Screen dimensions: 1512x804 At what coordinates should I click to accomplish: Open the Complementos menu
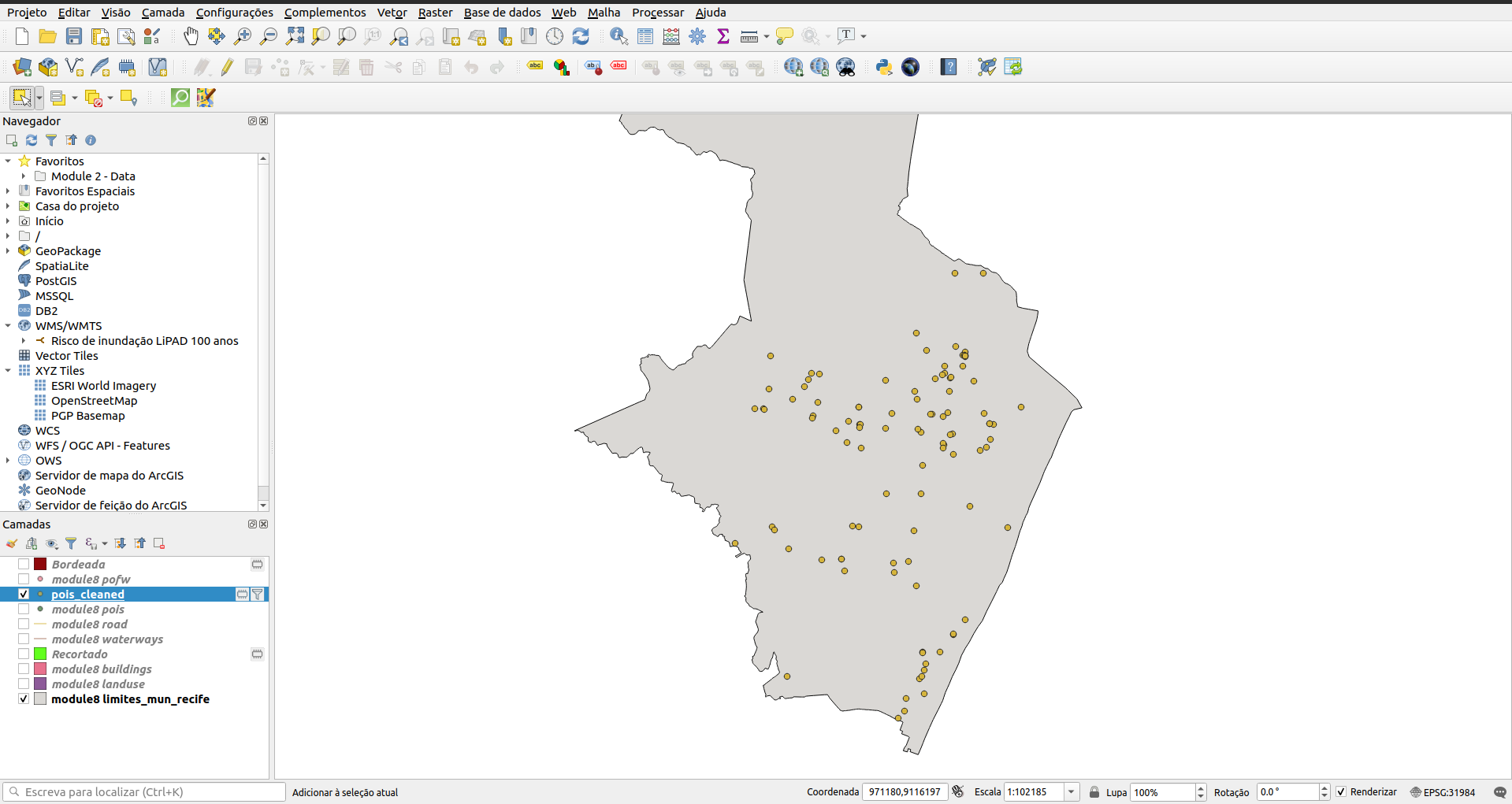pos(325,13)
